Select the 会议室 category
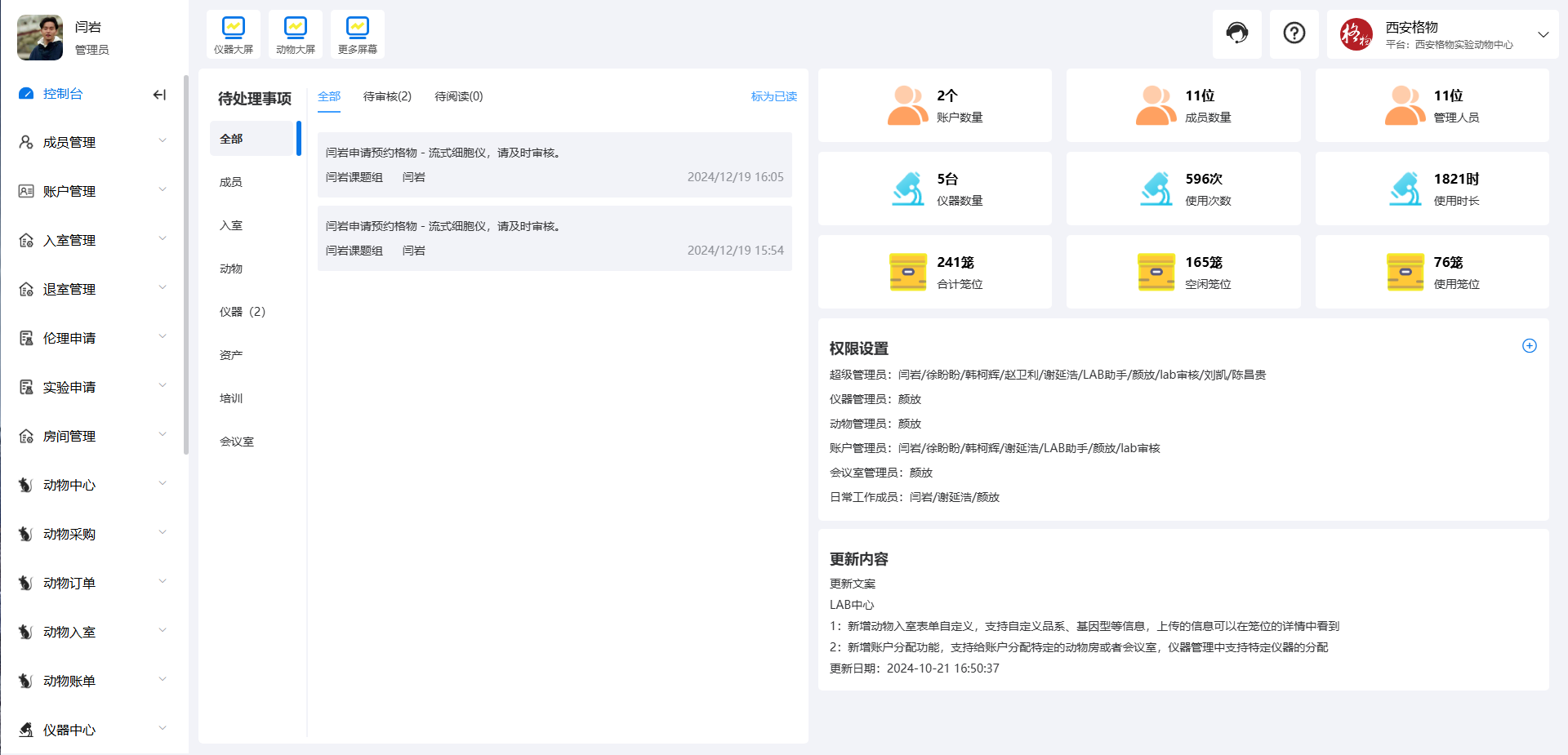The image size is (1568, 755). click(236, 441)
